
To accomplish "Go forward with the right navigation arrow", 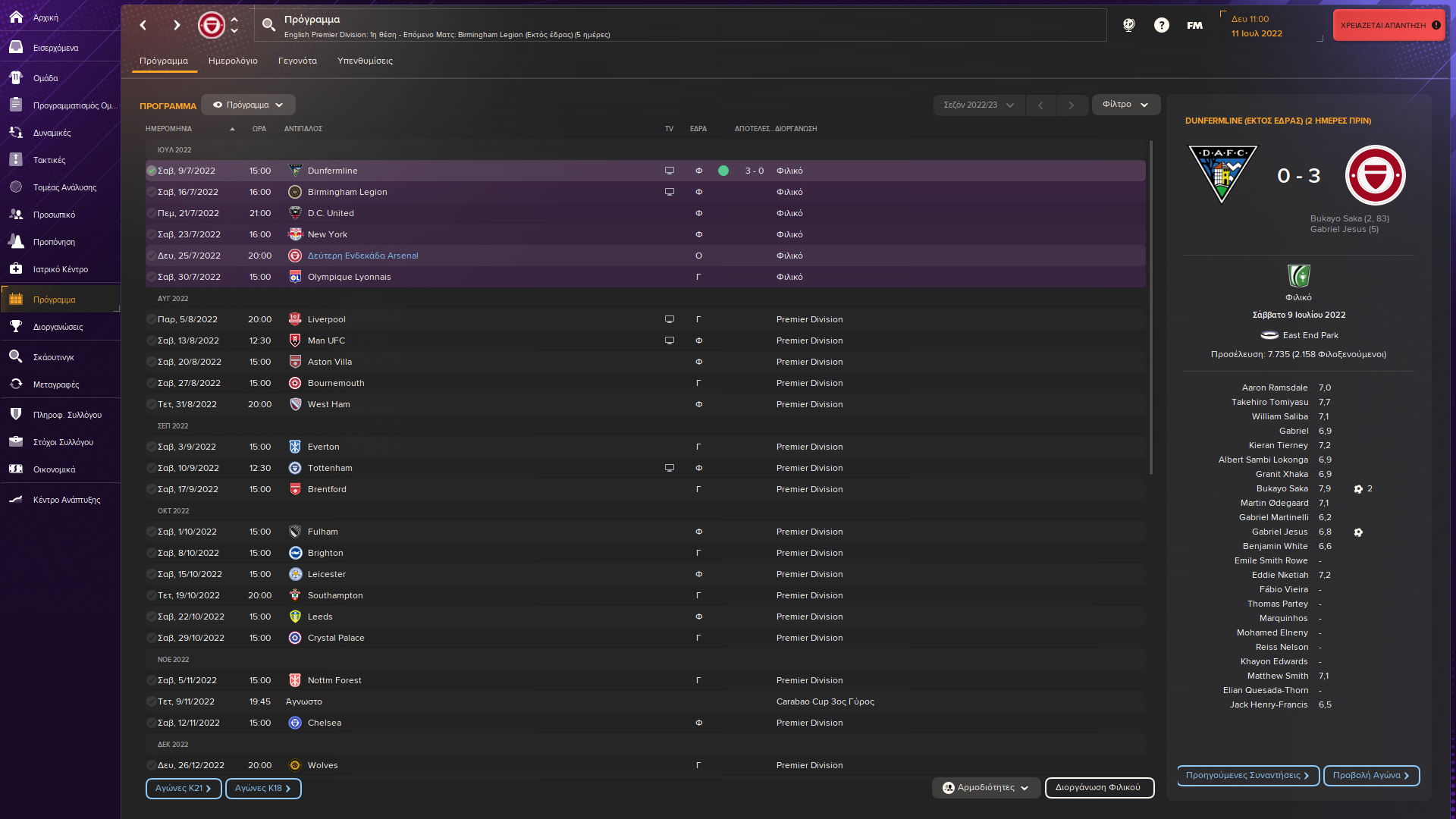I will [x=177, y=25].
